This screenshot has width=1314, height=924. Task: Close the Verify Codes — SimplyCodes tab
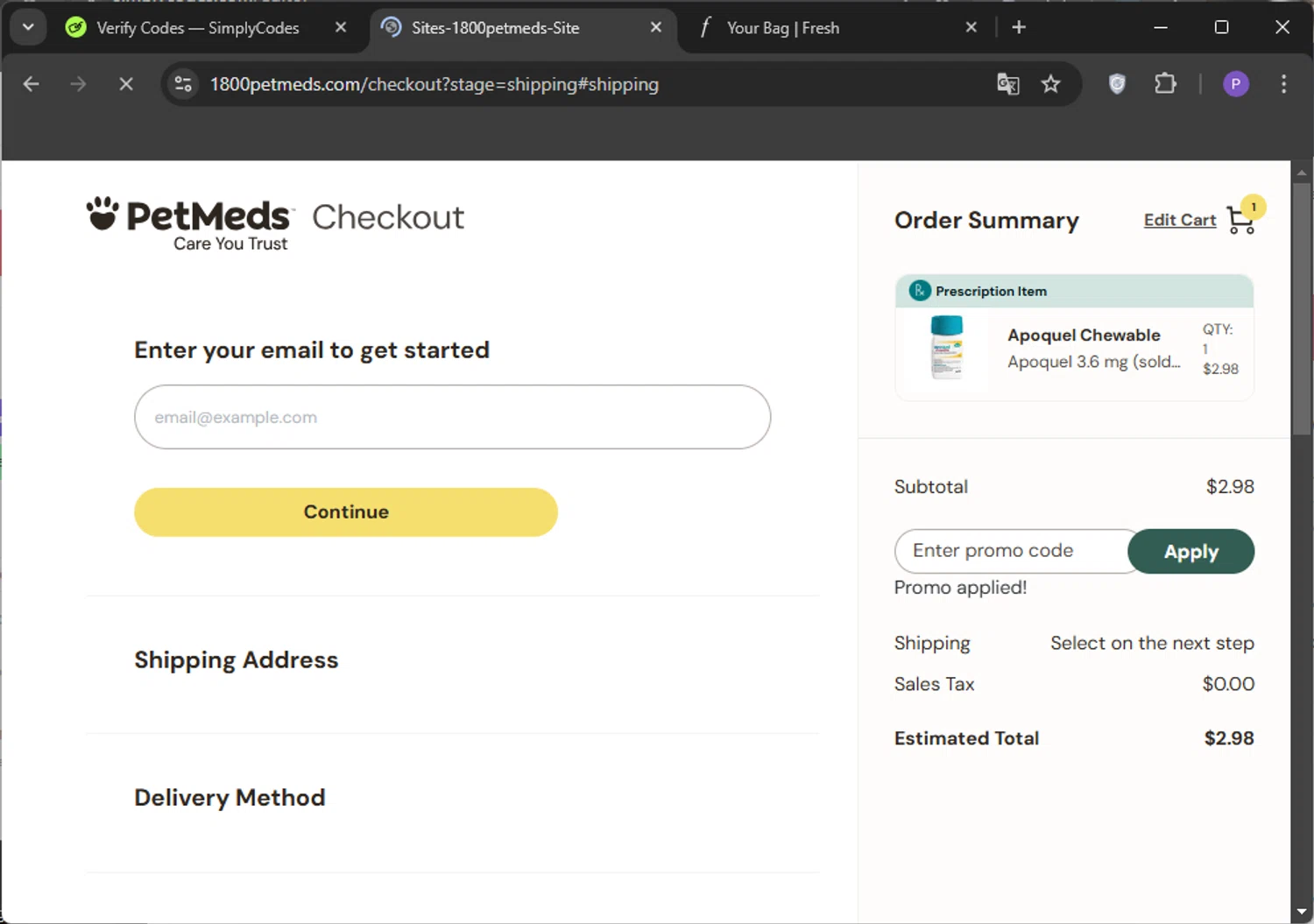(x=341, y=27)
